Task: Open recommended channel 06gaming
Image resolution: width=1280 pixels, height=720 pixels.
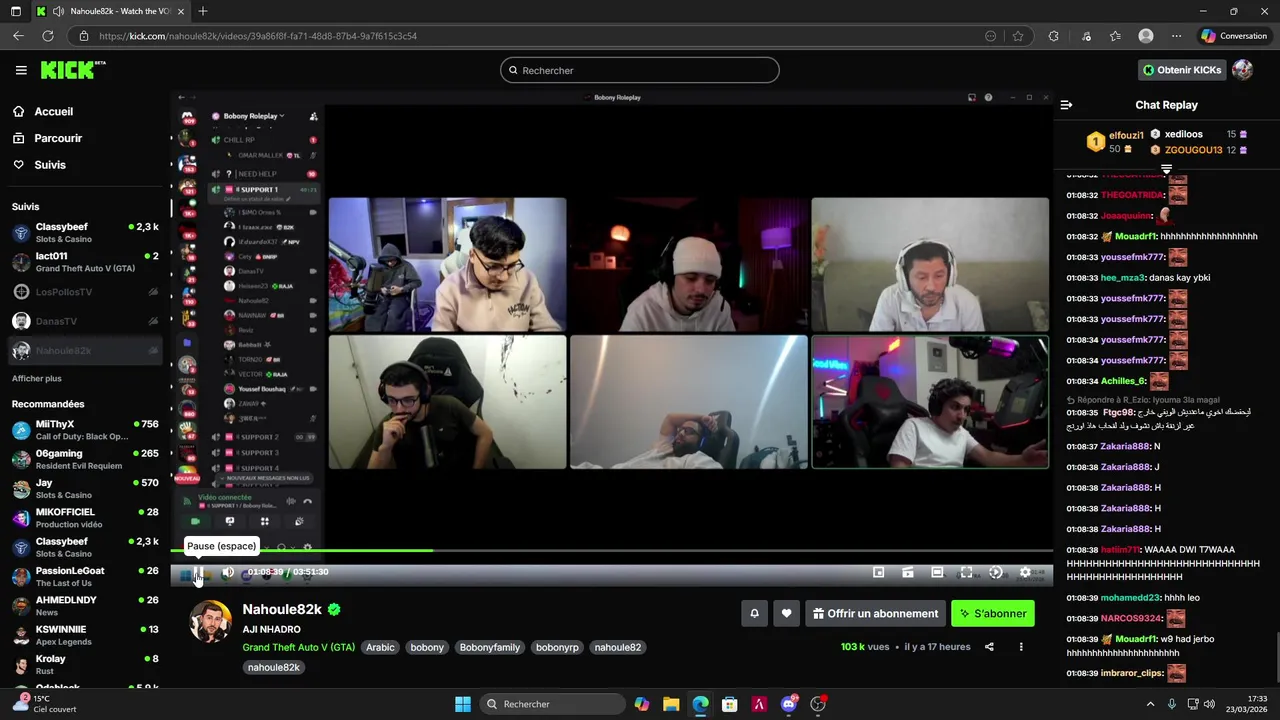Action: pyautogui.click(x=86, y=460)
